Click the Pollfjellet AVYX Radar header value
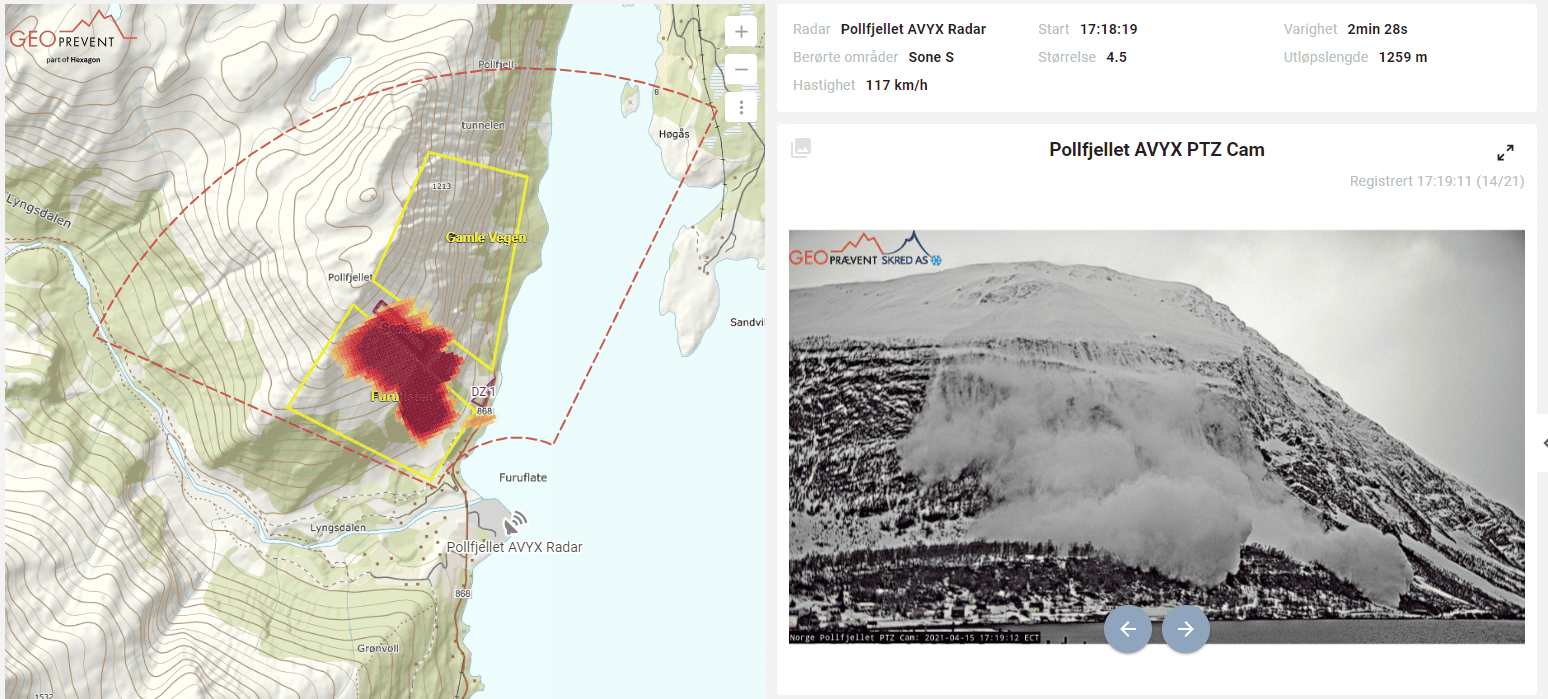Image resolution: width=1548 pixels, height=699 pixels. click(x=913, y=29)
